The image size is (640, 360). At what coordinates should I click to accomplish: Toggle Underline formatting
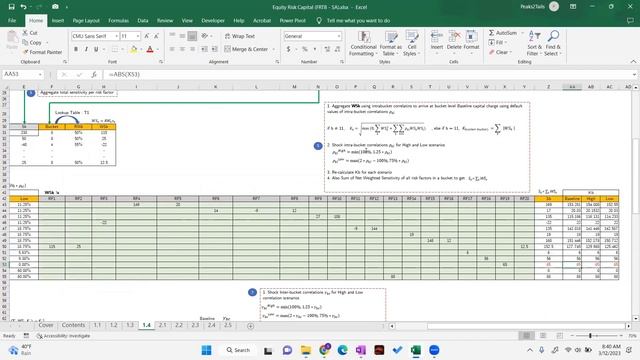point(96,49)
